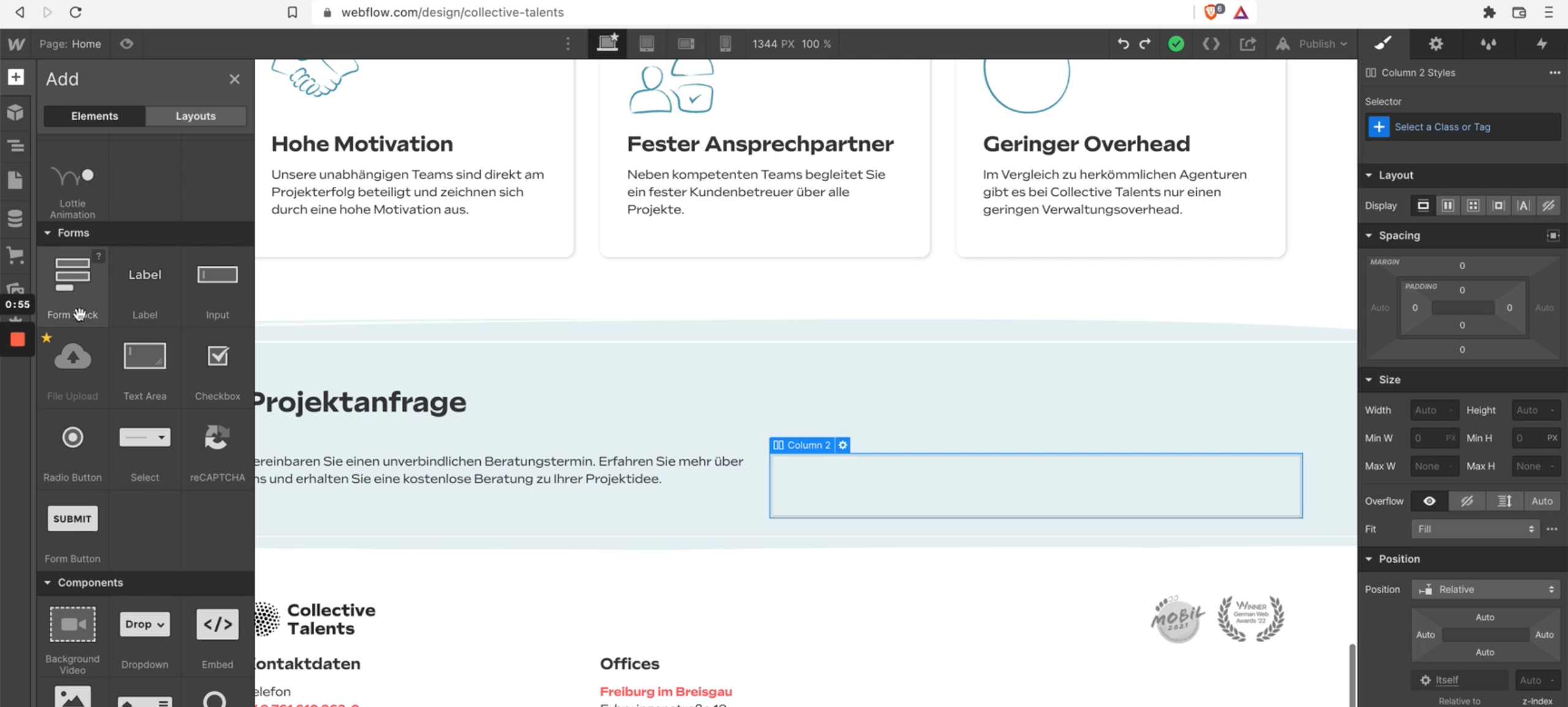The image size is (1568, 707).
Task: Open the Fit dropdown
Action: [x=1475, y=529]
